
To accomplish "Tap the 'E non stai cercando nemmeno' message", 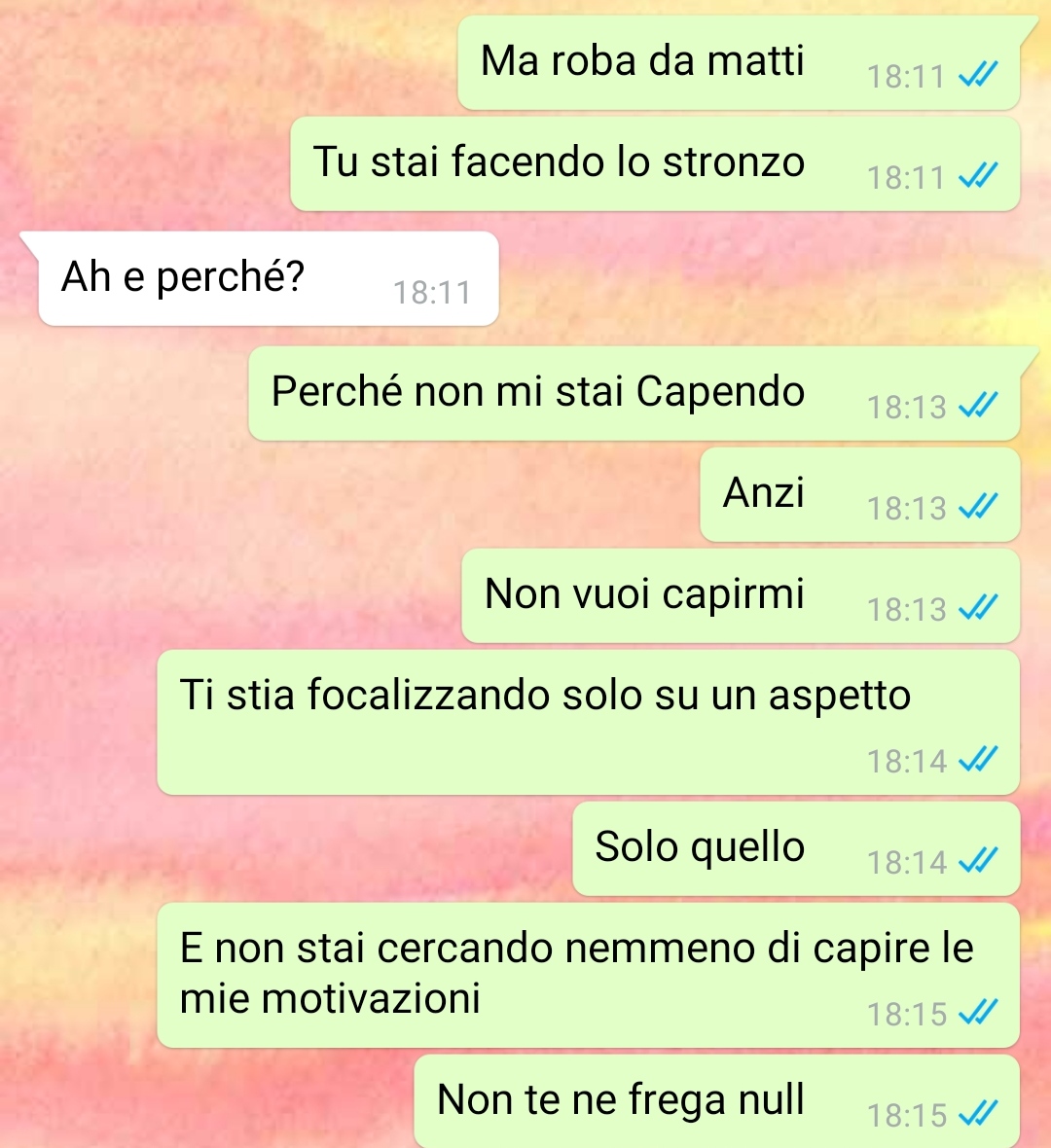I will tap(588, 975).
